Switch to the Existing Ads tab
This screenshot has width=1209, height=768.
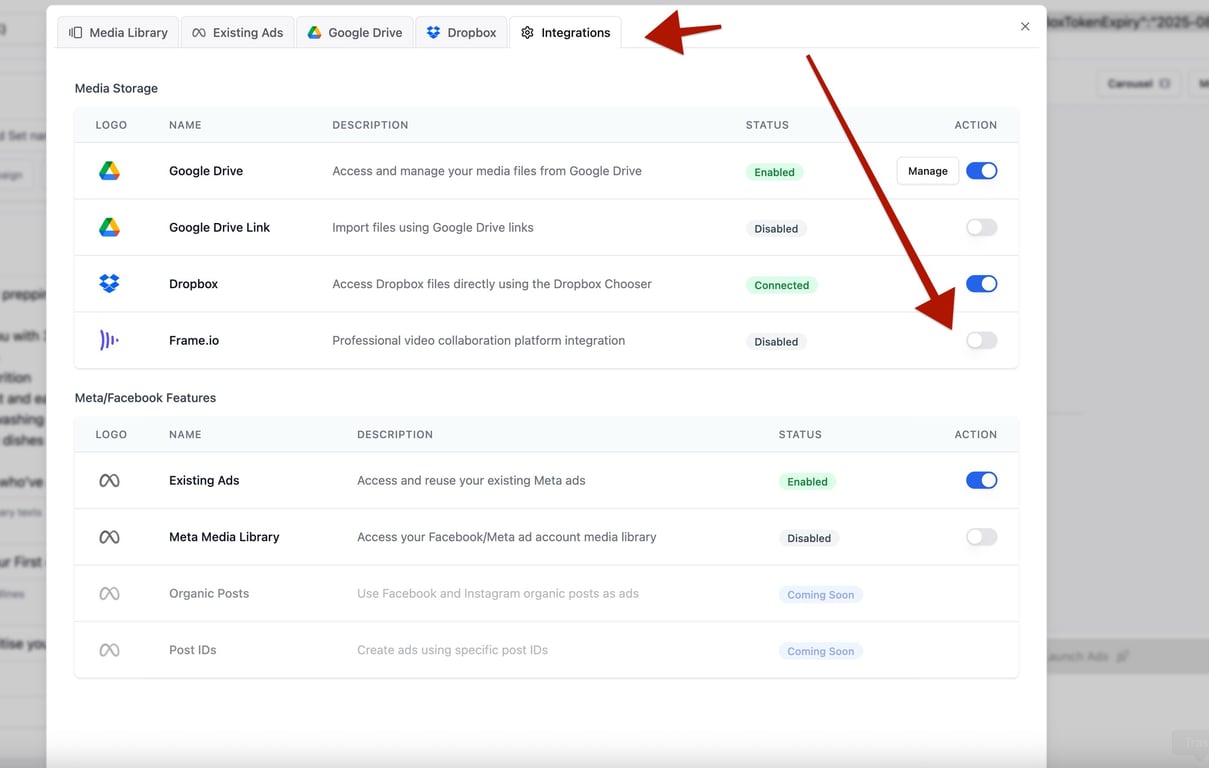(x=237, y=32)
